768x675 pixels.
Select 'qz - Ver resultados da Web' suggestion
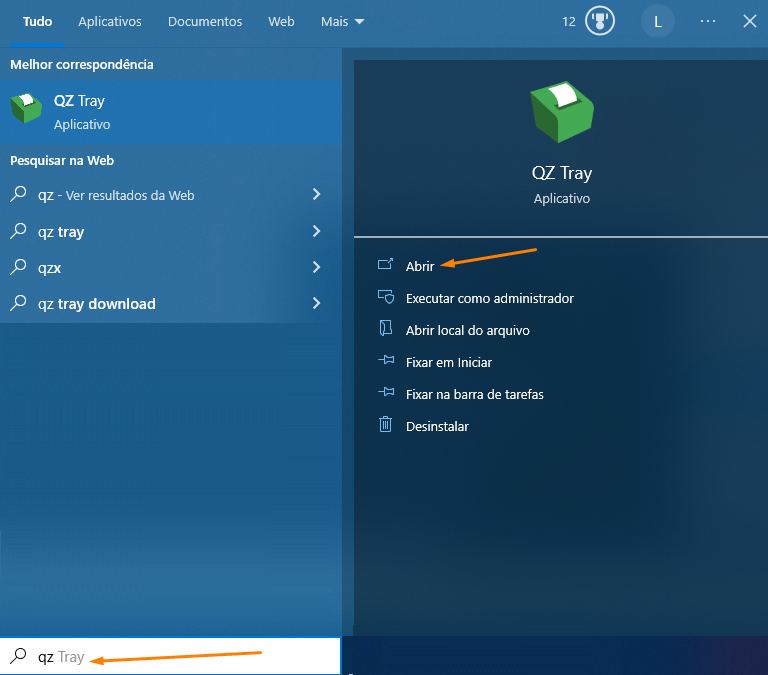click(171, 194)
